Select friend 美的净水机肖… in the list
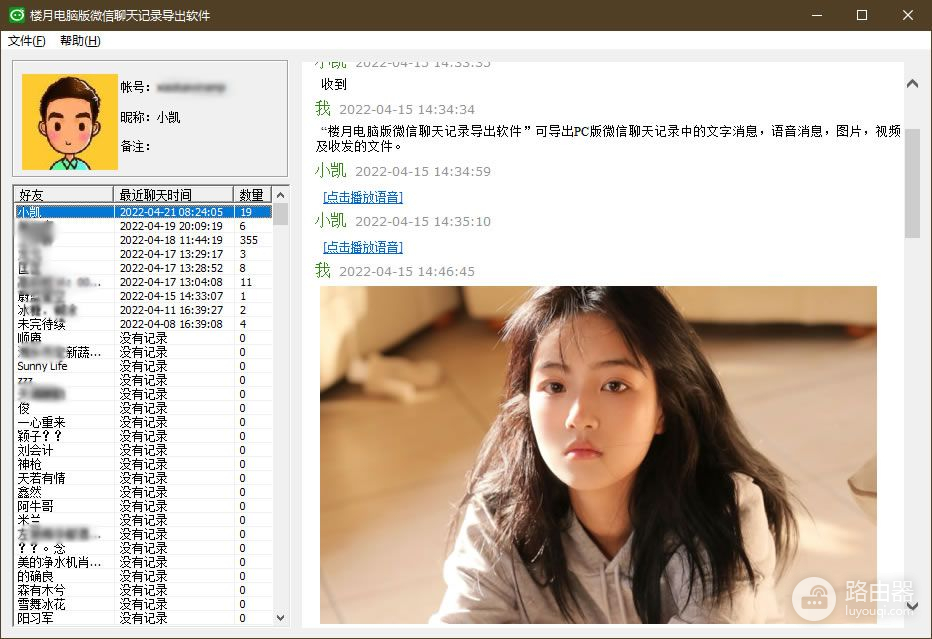Viewport: 932px width, 639px height. tap(143, 562)
